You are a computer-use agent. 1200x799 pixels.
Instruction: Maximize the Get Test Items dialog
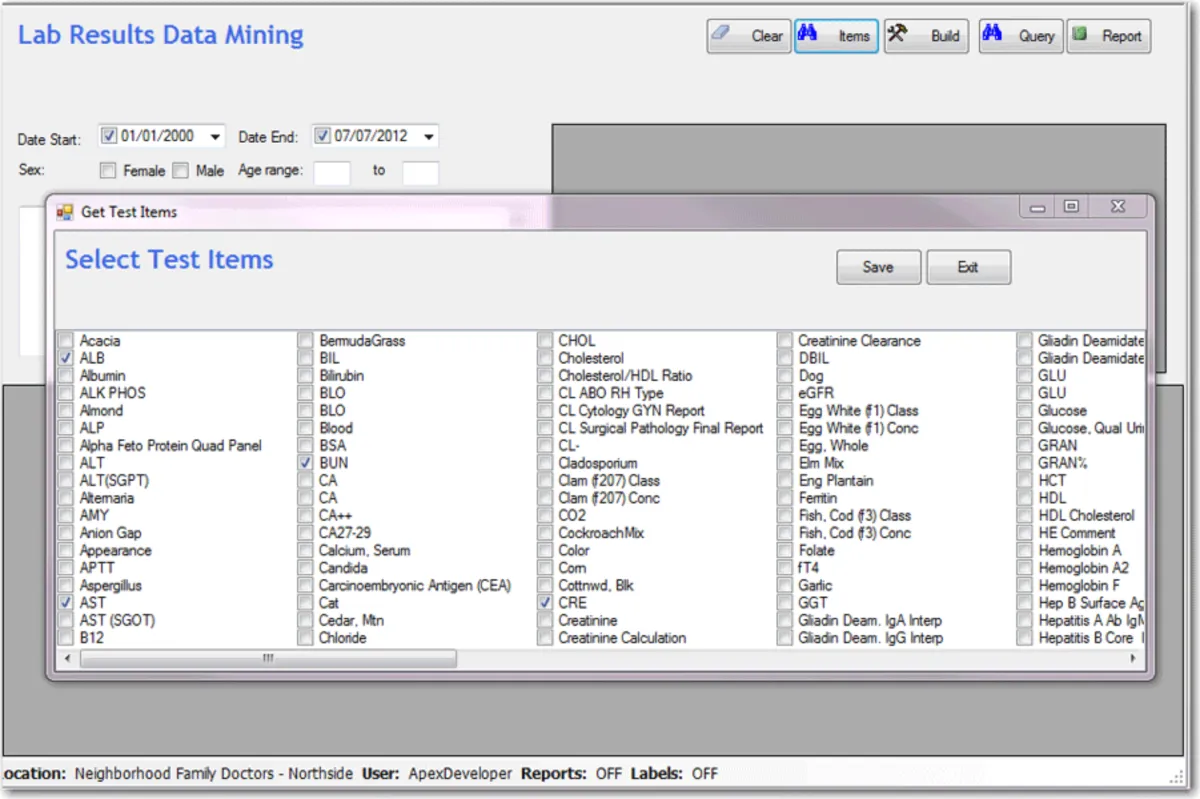1071,207
